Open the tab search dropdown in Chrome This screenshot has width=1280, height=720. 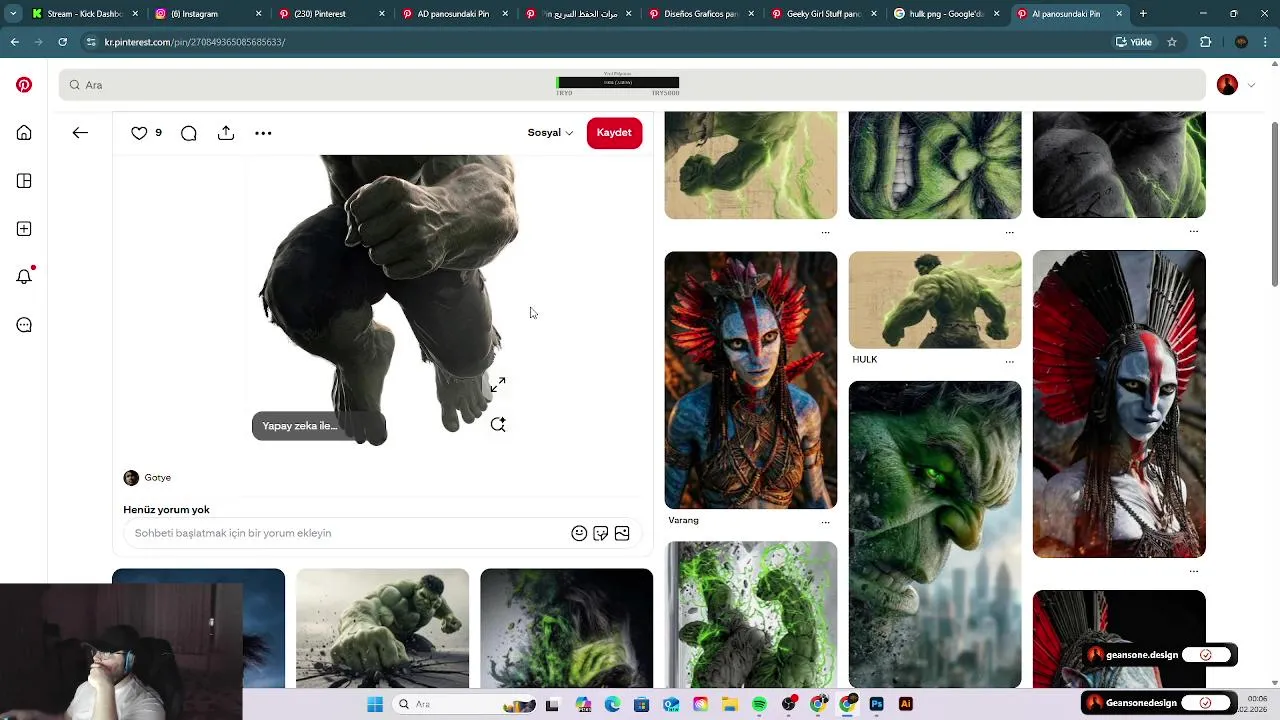[13, 14]
